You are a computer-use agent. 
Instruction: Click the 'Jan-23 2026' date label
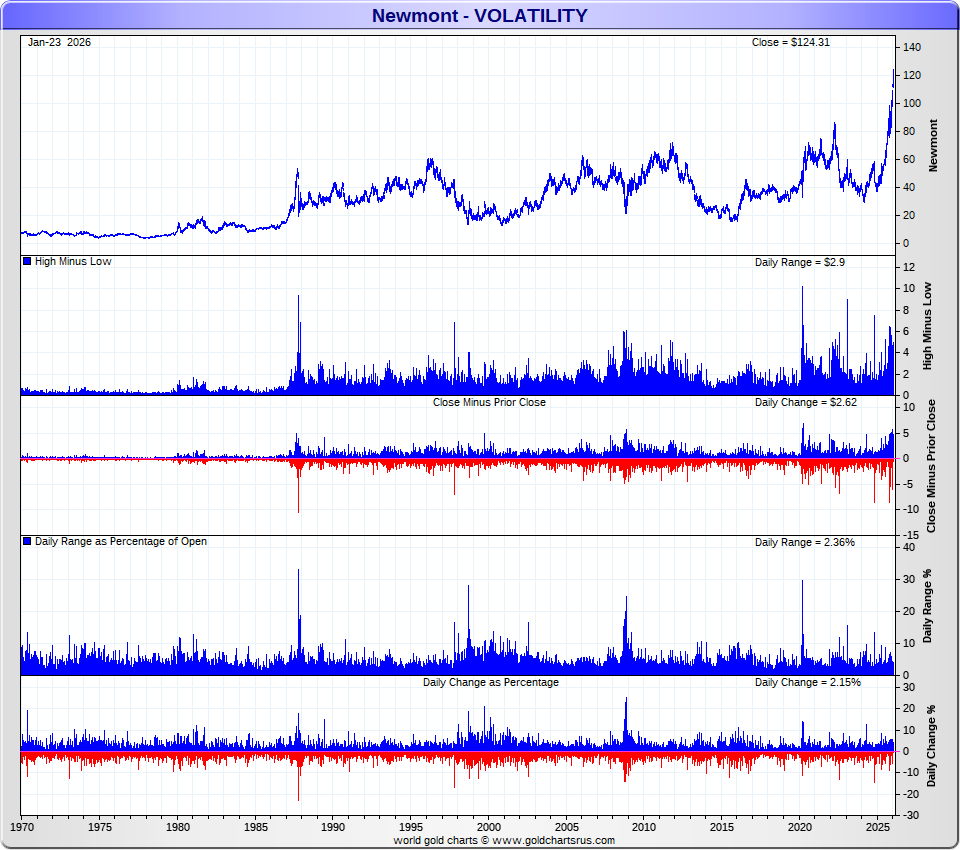point(59,42)
